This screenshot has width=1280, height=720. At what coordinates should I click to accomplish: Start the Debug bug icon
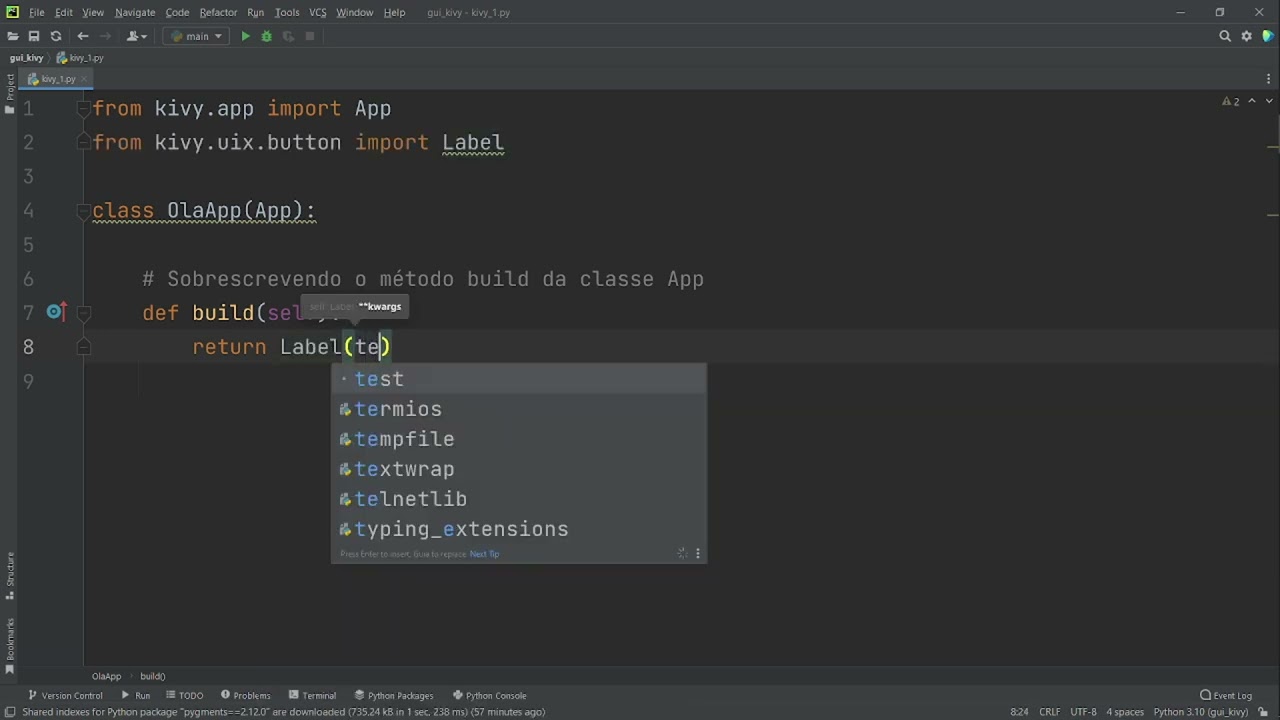[267, 36]
